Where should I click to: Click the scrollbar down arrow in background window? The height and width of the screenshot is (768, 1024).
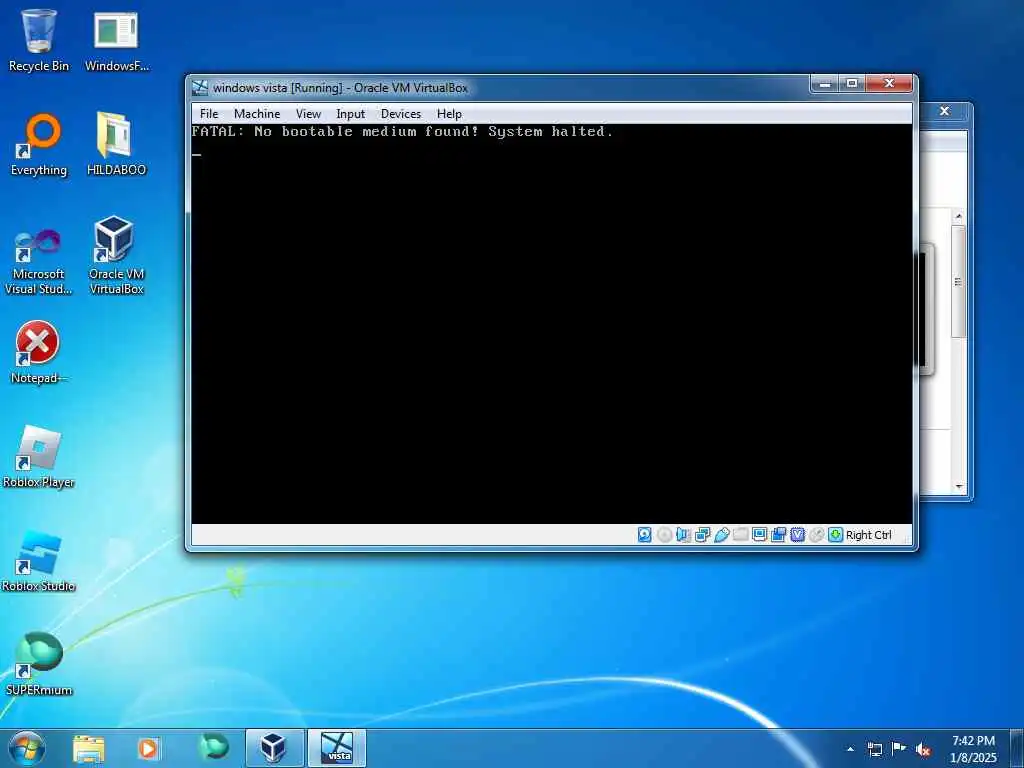pyautogui.click(x=959, y=487)
